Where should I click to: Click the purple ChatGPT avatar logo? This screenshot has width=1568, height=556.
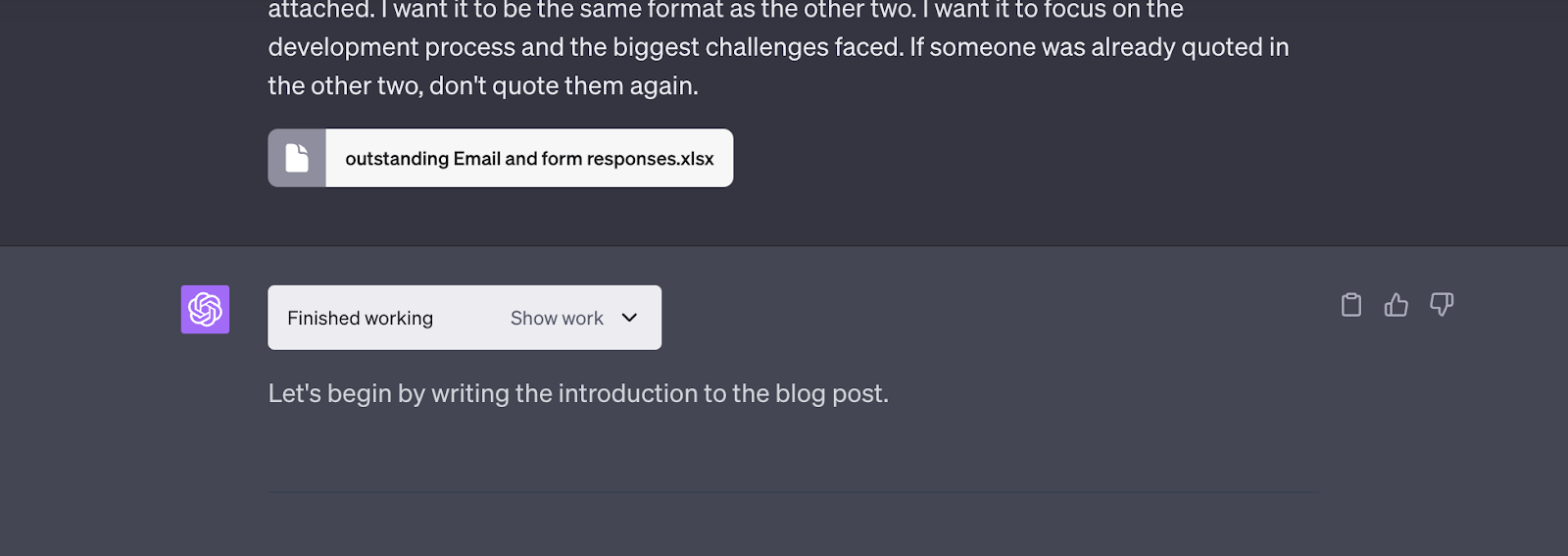[x=205, y=310]
